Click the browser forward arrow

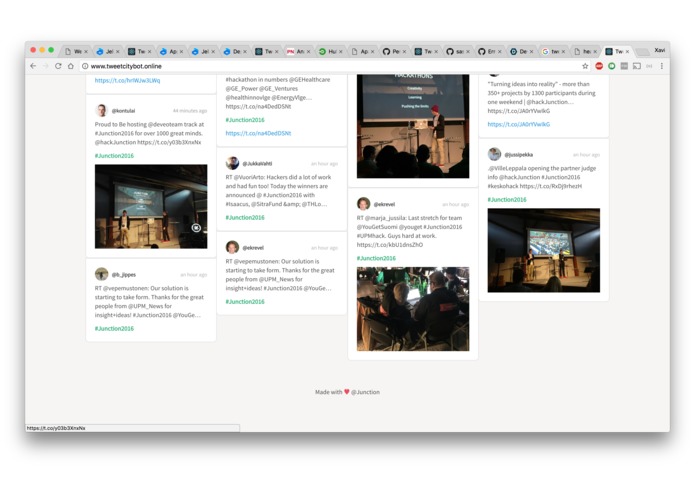pyautogui.click(x=46, y=66)
